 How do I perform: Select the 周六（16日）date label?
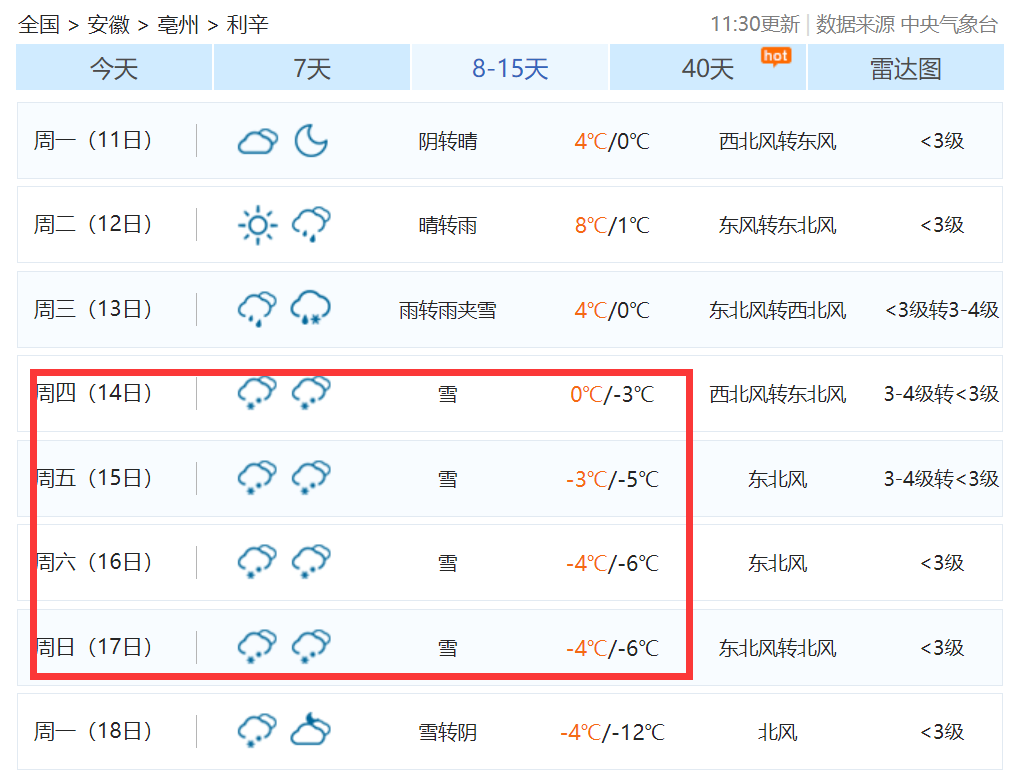click(x=93, y=562)
